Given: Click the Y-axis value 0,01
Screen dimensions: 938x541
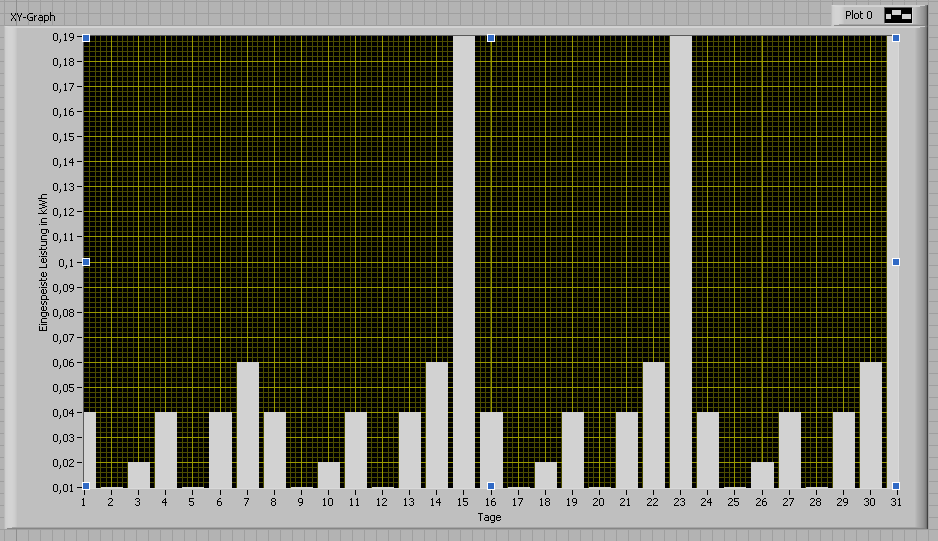Looking at the screenshot, I should coord(63,488).
